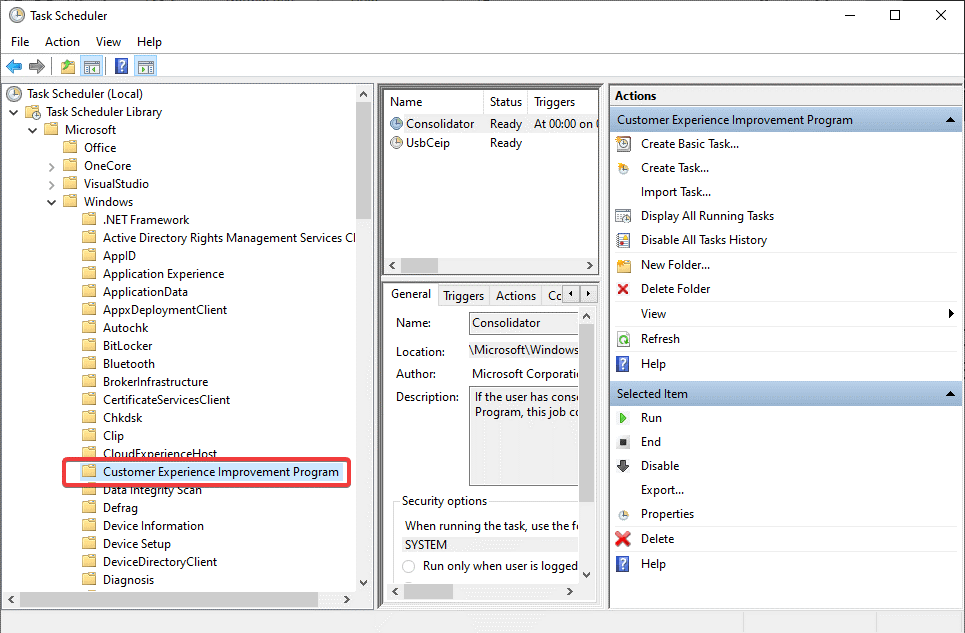Click the Refresh icon in Actions
Image resolution: width=965 pixels, height=633 pixels.
(624, 339)
